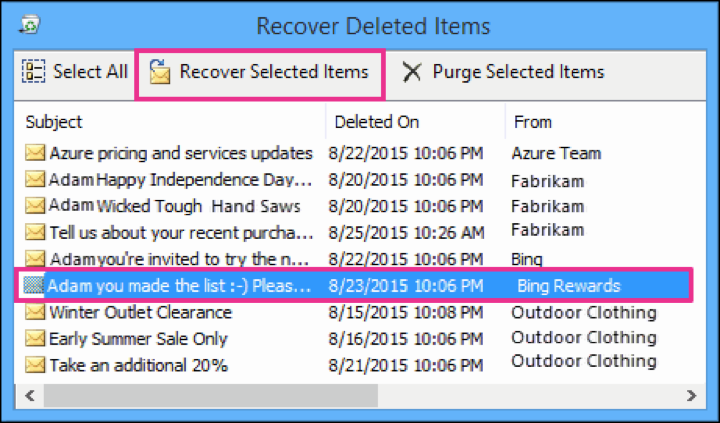
Task: Click the Purge Selected Items X icon
Action: pos(411,72)
